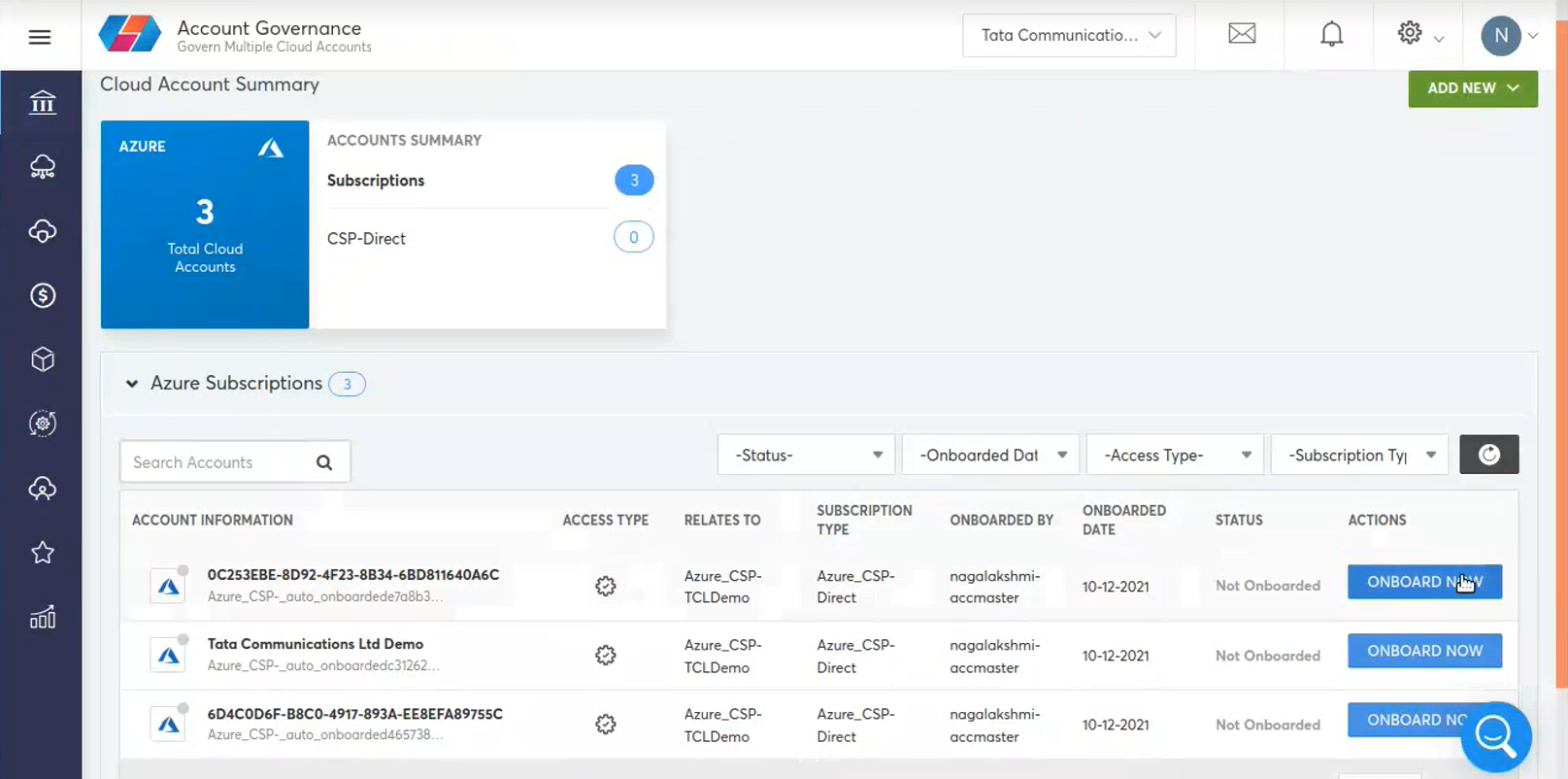Open the star favorites sidebar icon
This screenshot has height=779, width=1568.
coord(42,553)
